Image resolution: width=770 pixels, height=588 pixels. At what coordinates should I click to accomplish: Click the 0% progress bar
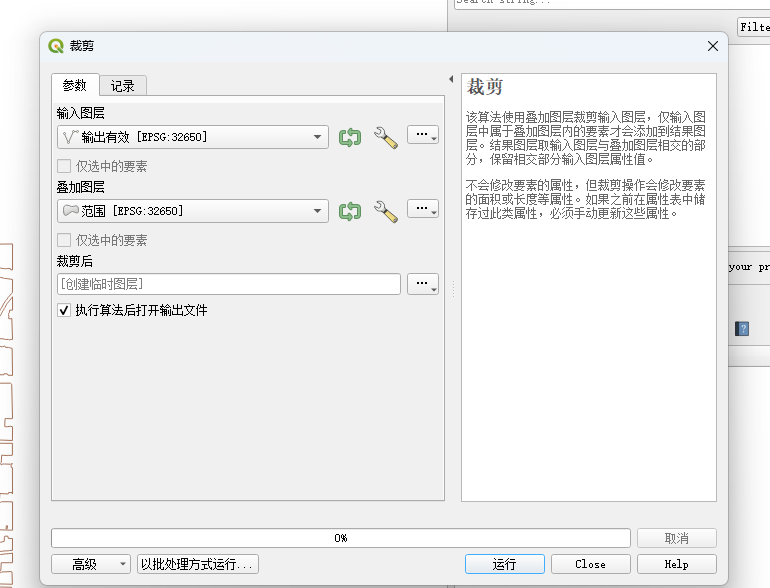point(340,538)
